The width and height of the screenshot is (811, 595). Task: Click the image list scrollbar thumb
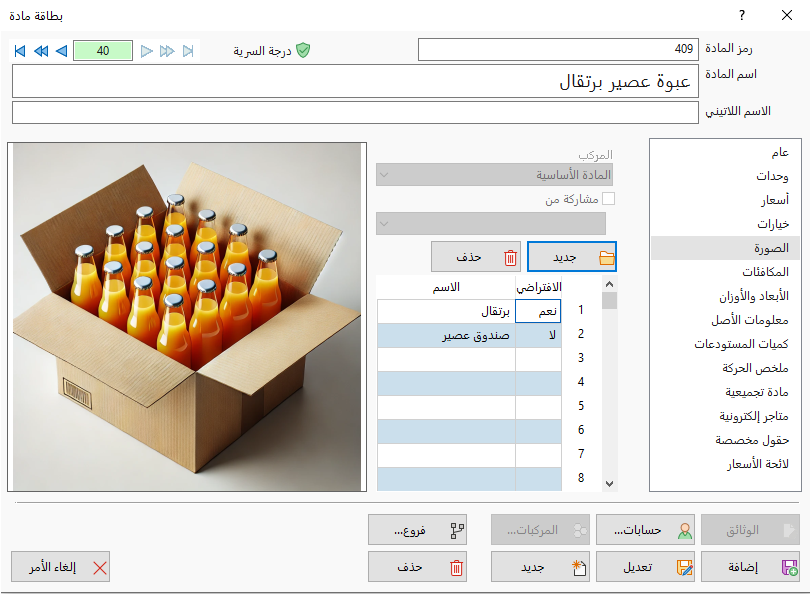point(609,301)
